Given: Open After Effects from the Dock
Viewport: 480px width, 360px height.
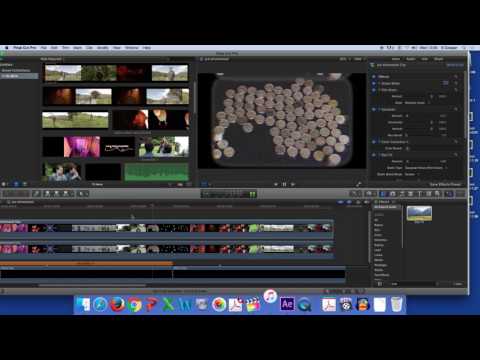Looking at the screenshot, I should 287,304.
